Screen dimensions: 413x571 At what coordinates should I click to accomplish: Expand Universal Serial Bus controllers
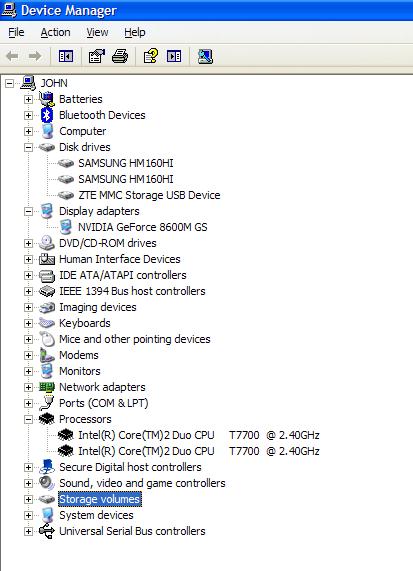click(x=28, y=531)
